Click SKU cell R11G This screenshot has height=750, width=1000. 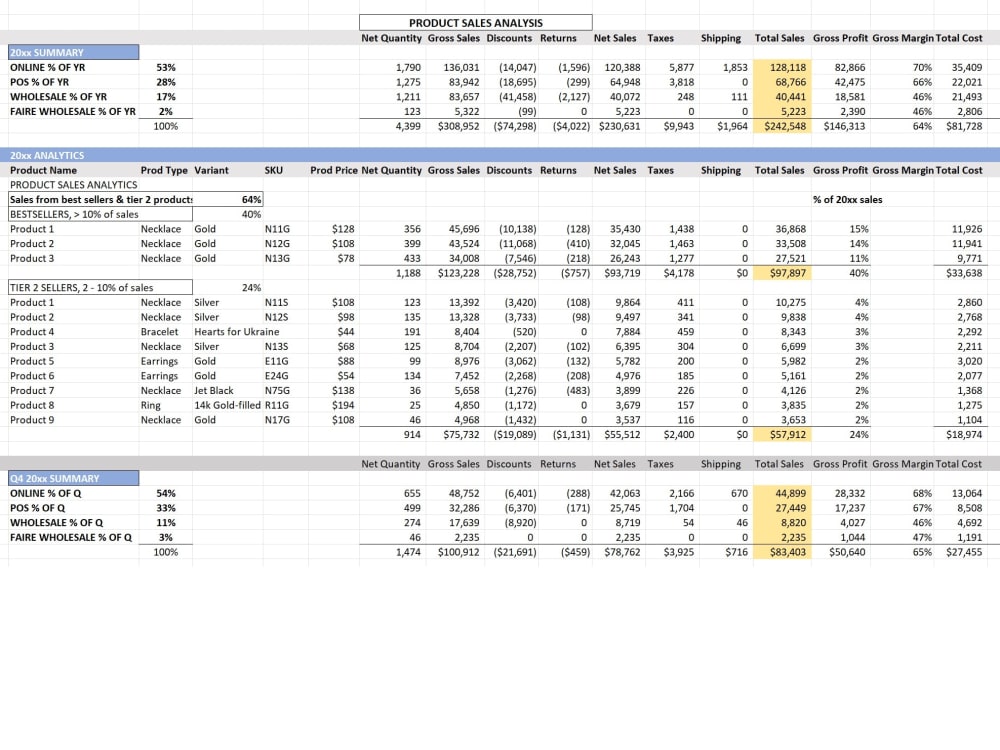[277, 404]
